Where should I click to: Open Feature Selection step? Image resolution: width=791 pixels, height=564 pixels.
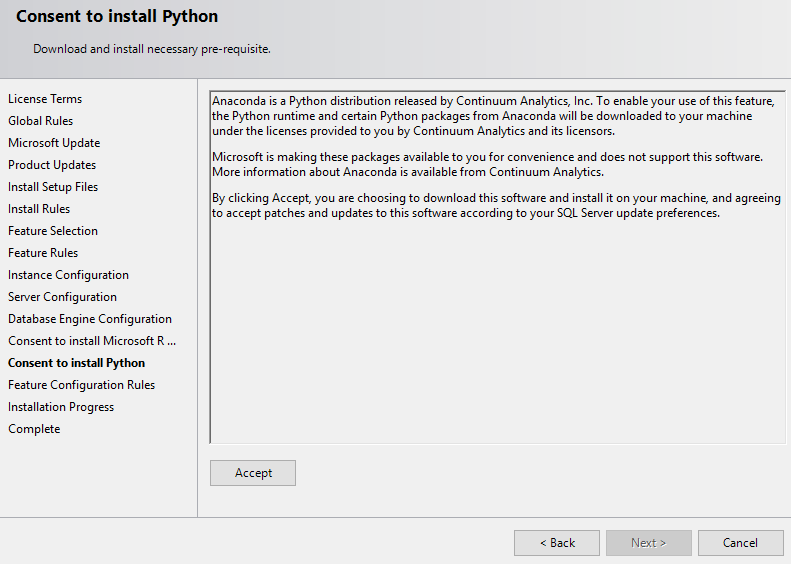point(53,231)
